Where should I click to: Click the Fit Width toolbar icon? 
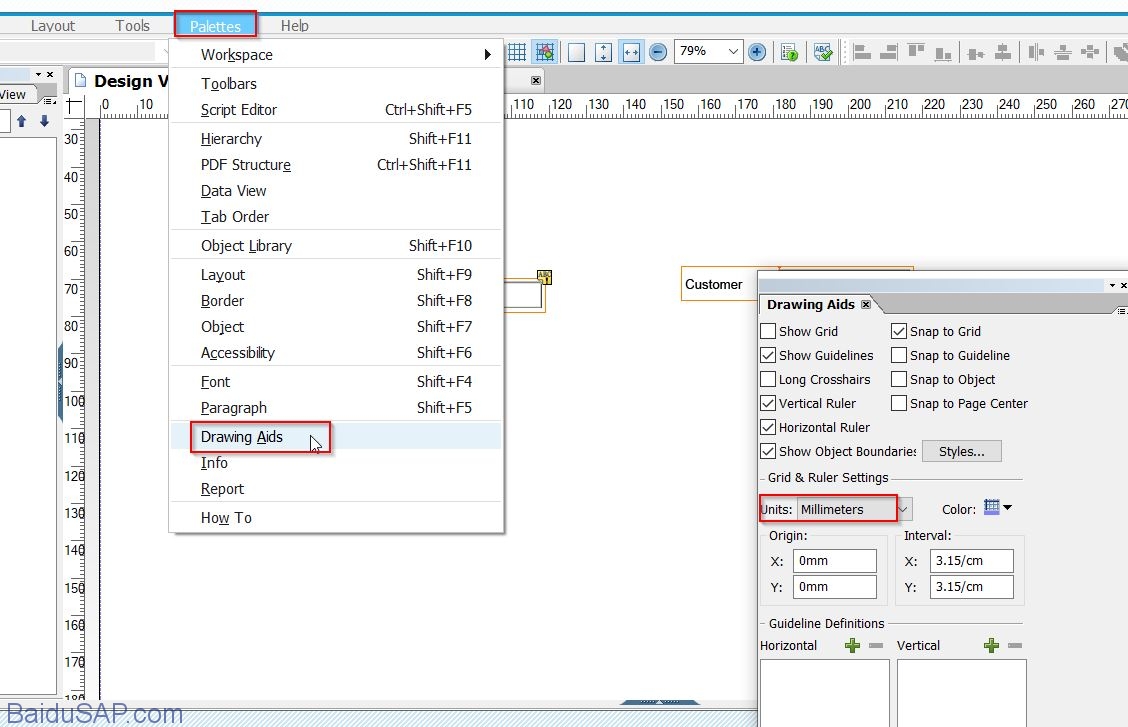click(x=631, y=52)
